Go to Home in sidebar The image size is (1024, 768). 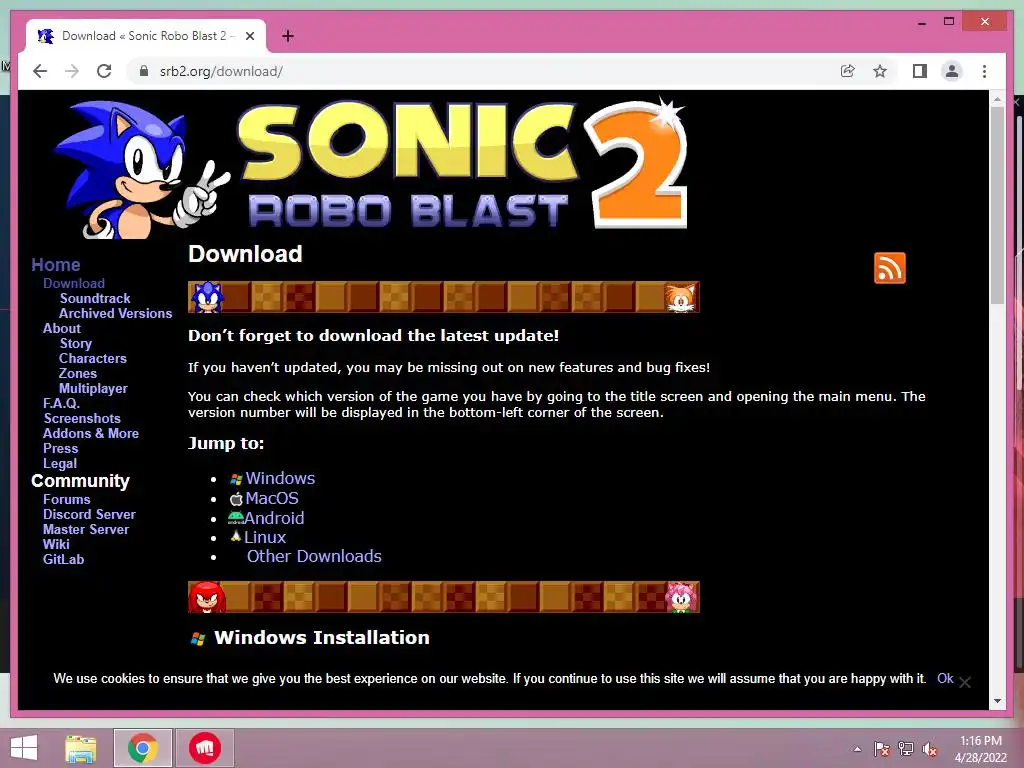56,265
